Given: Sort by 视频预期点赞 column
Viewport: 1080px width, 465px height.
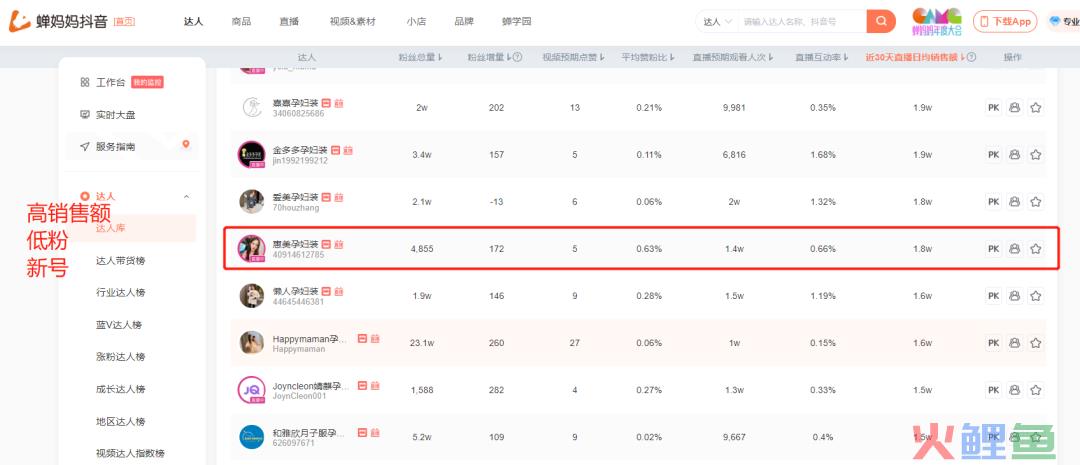Looking at the screenshot, I should point(573,57).
